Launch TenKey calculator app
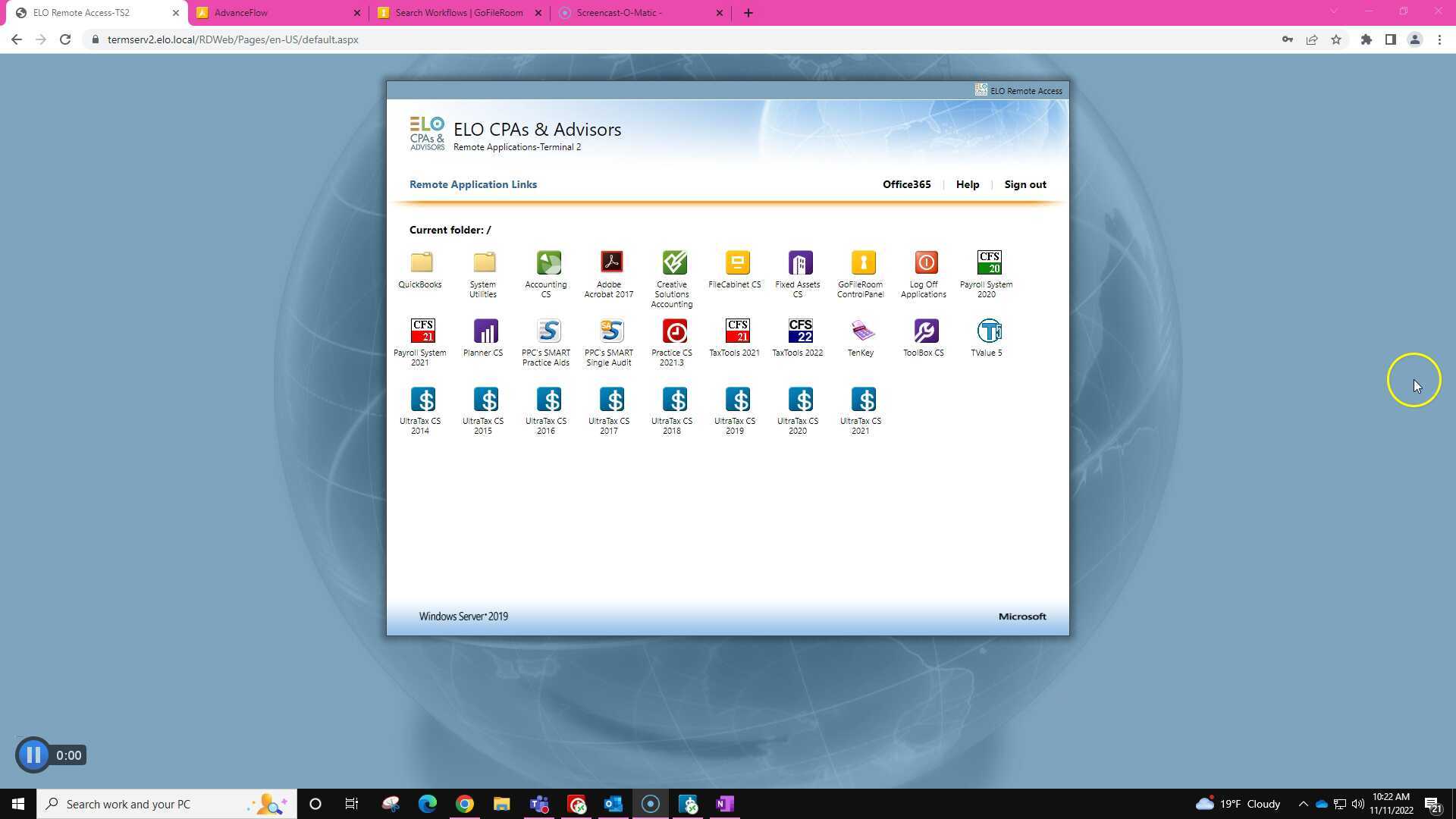Image resolution: width=1456 pixels, height=819 pixels. click(x=862, y=332)
